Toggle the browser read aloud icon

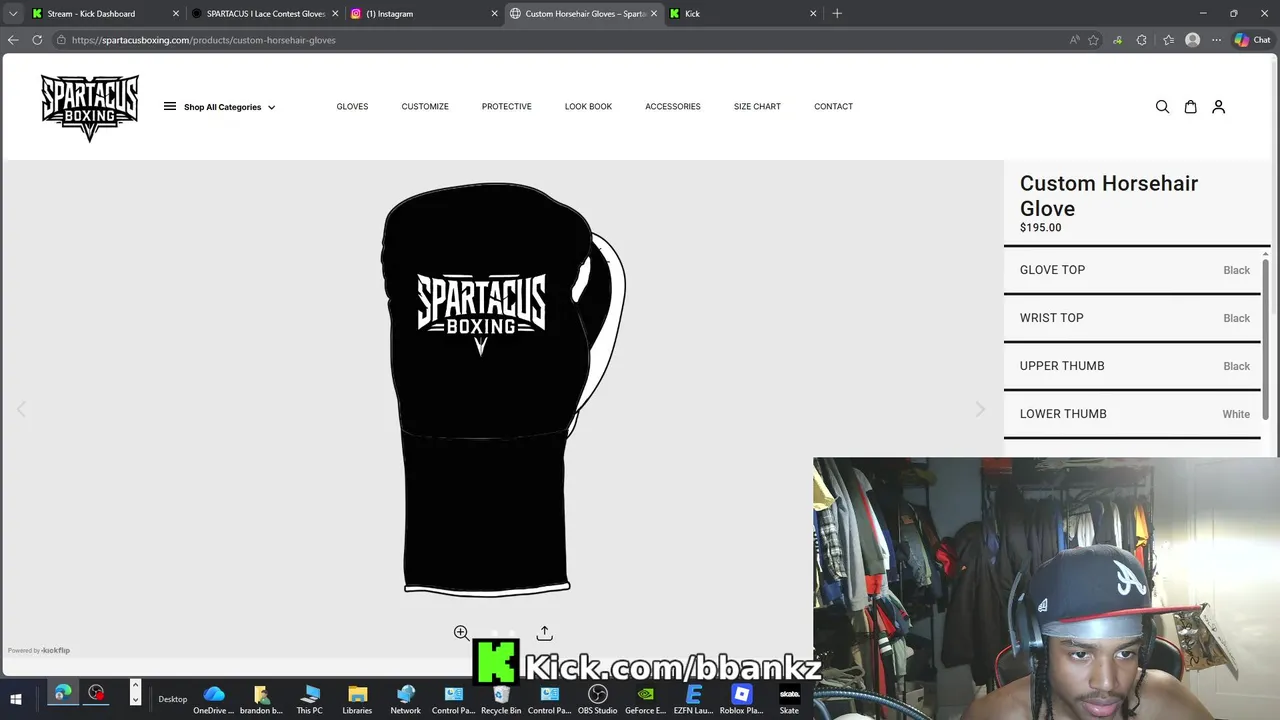coord(1074,40)
